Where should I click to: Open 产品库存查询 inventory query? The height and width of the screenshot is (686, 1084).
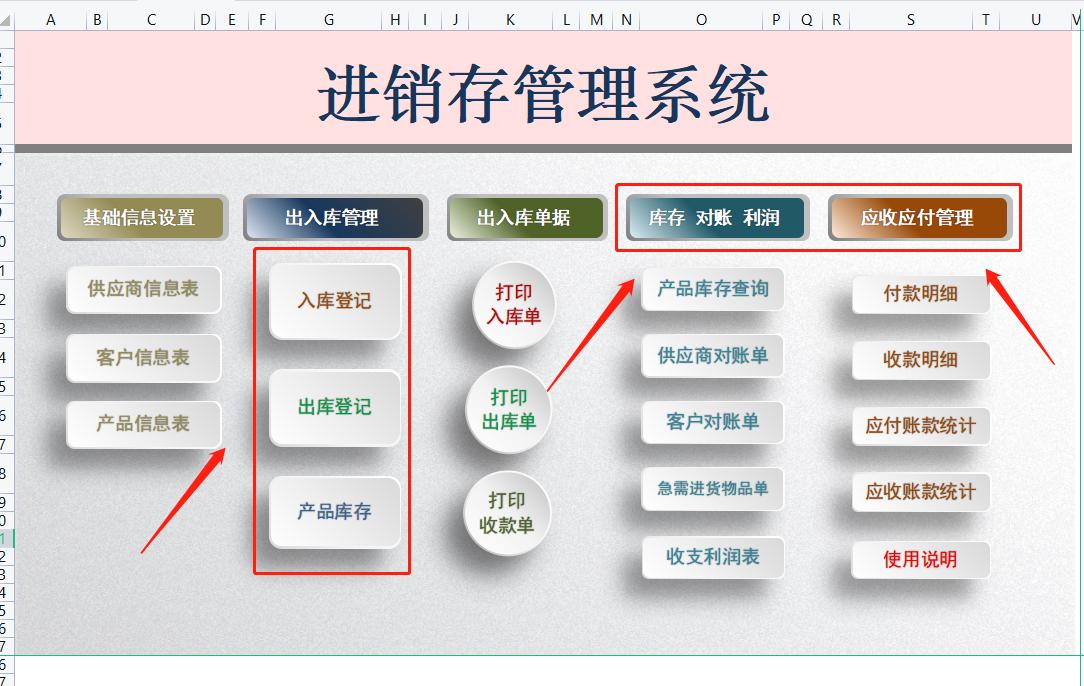(x=712, y=289)
